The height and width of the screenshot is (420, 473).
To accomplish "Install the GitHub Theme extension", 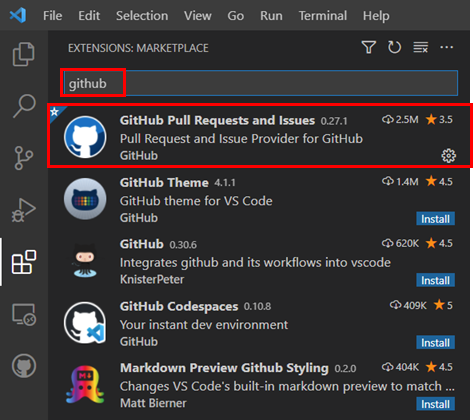I will (435, 219).
